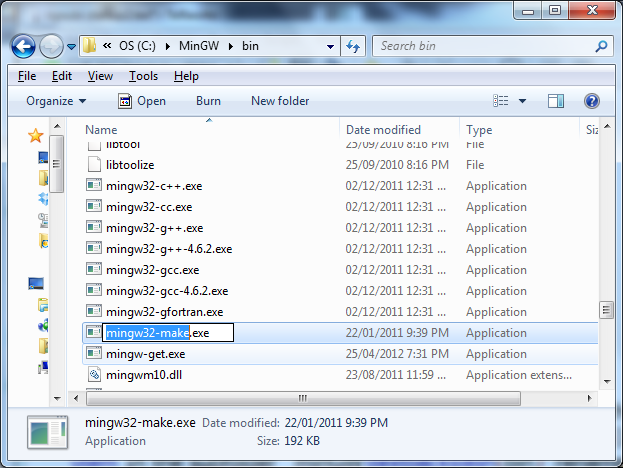This screenshot has height=468, width=623.
Task: Click the Forward navigation arrow
Action: click(x=51, y=46)
